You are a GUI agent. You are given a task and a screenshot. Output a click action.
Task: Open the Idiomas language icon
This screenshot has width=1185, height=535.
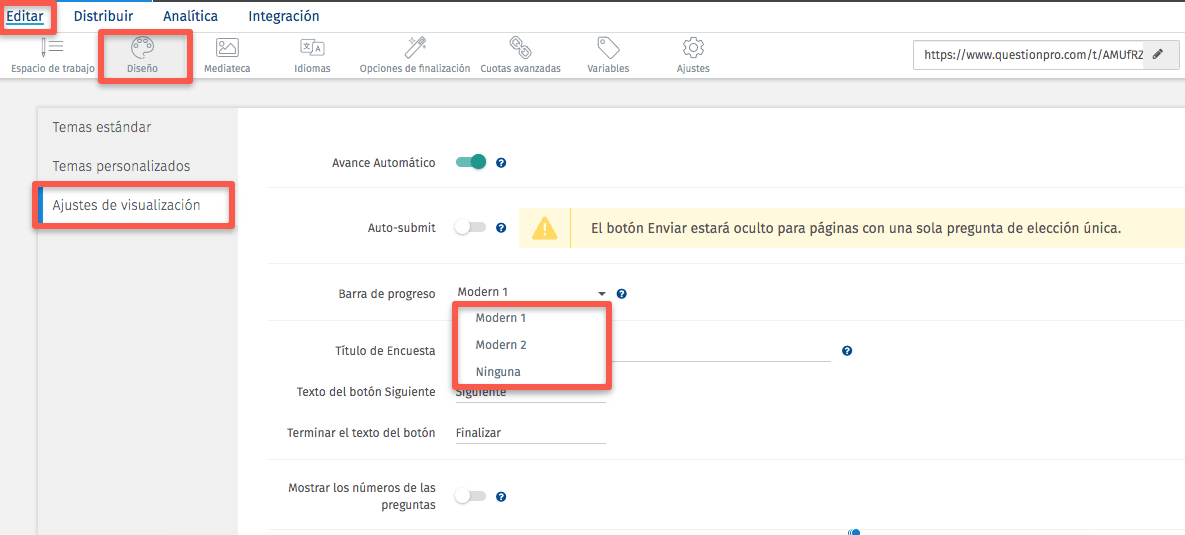pos(312,48)
